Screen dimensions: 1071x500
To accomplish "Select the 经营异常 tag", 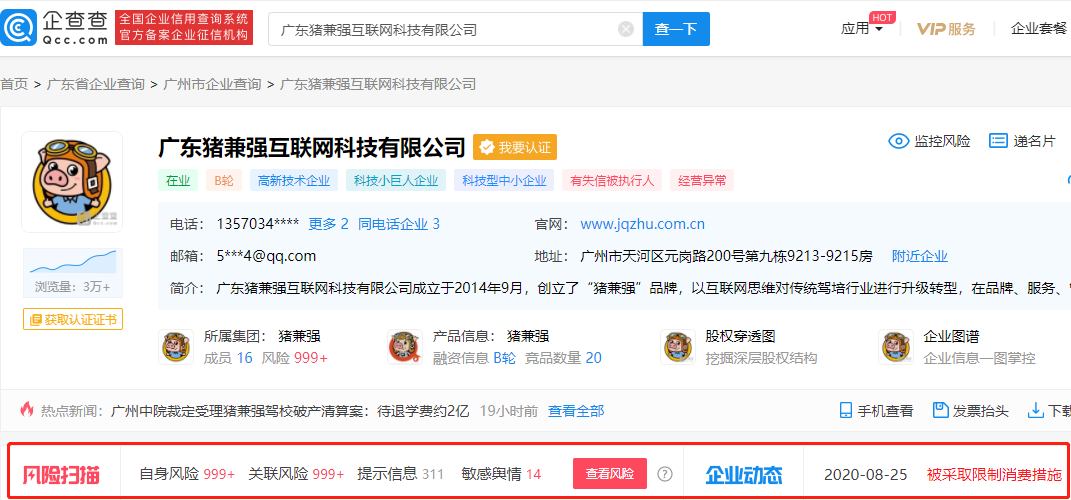I will tap(702, 181).
